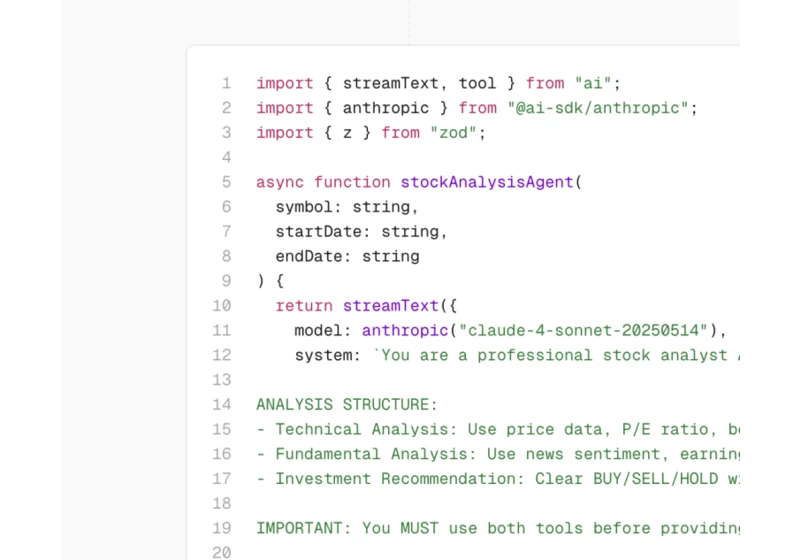Screen dimensions: 800x560
Task: Click the "startDate: string," parameter
Action: [361, 232]
